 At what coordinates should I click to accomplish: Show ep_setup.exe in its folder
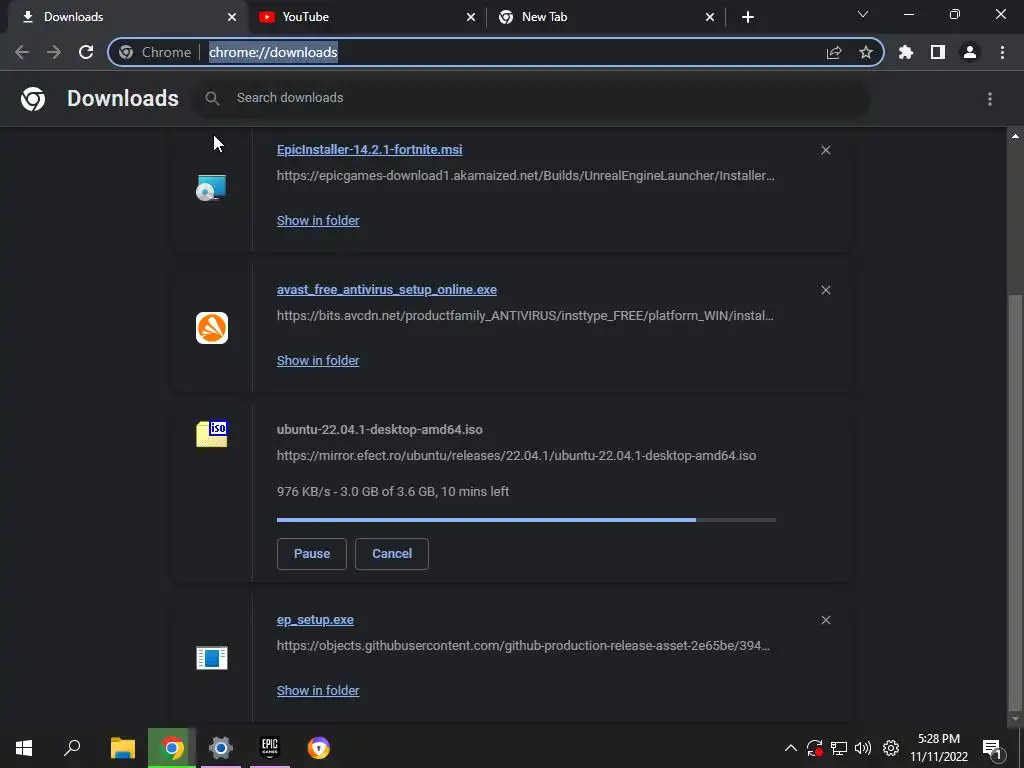click(318, 691)
